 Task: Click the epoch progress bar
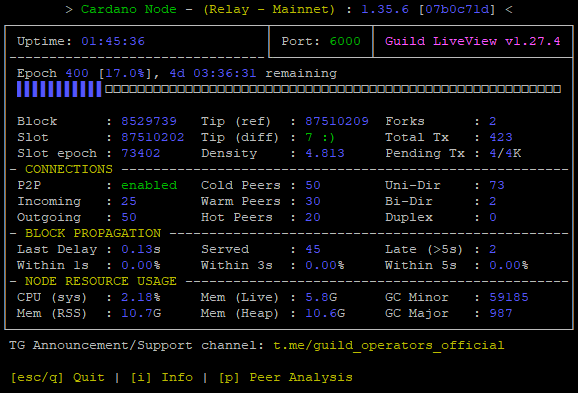tap(289, 89)
